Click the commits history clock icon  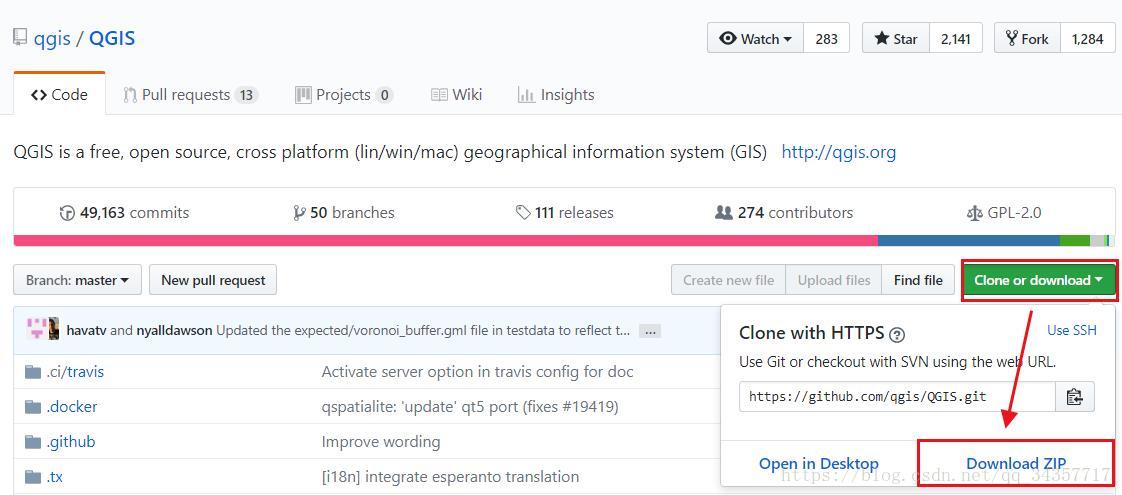pyautogui.click(x=67, y=213)
